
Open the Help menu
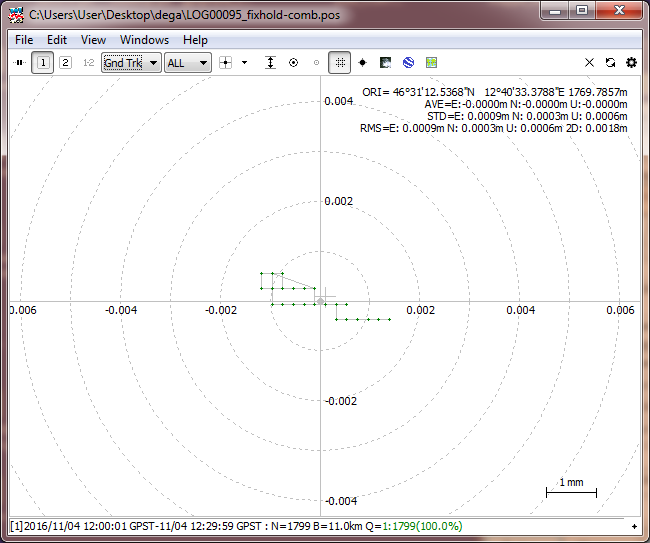click(x=195, y=40)
